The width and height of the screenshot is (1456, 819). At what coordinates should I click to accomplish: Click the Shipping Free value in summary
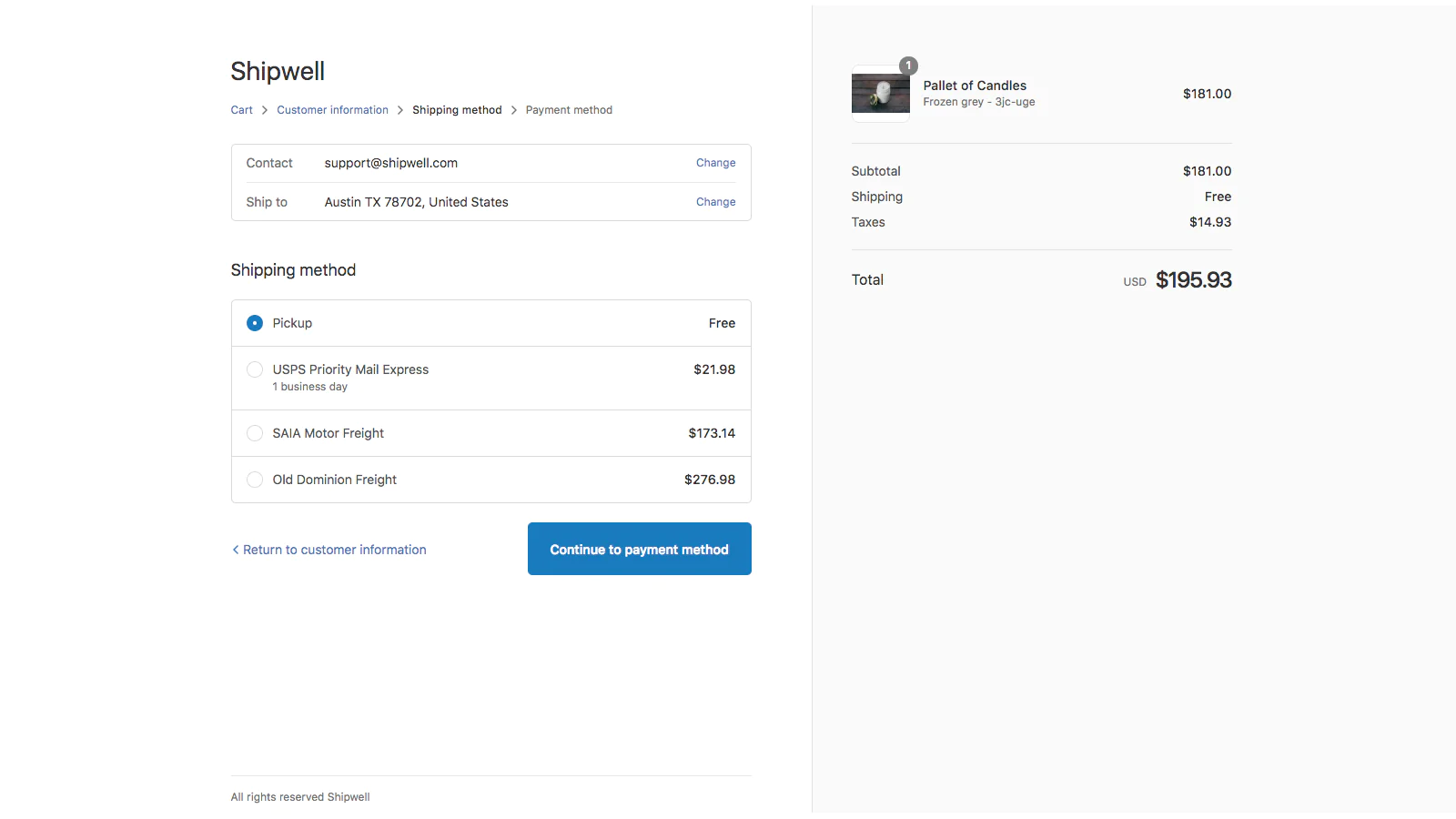click(1218, 197)
